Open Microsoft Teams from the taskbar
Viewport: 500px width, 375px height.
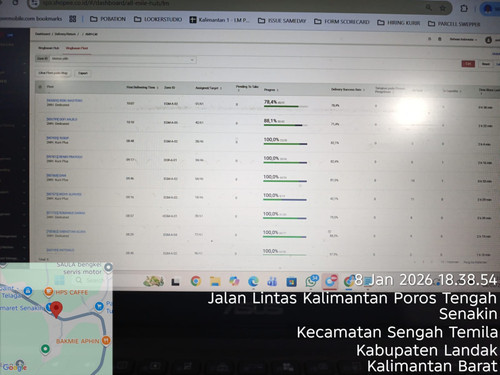(x=272, y=282)
